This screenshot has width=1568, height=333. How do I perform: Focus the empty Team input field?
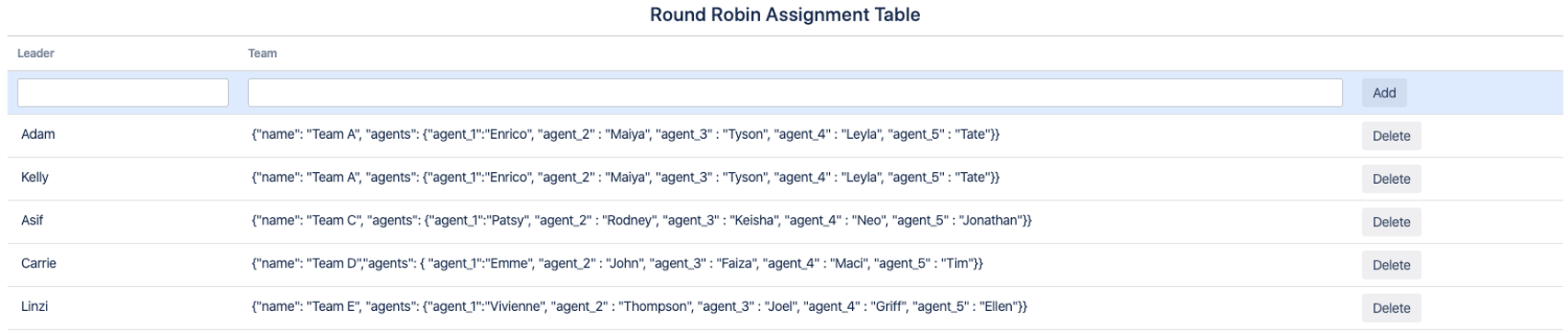pos(795,92)
